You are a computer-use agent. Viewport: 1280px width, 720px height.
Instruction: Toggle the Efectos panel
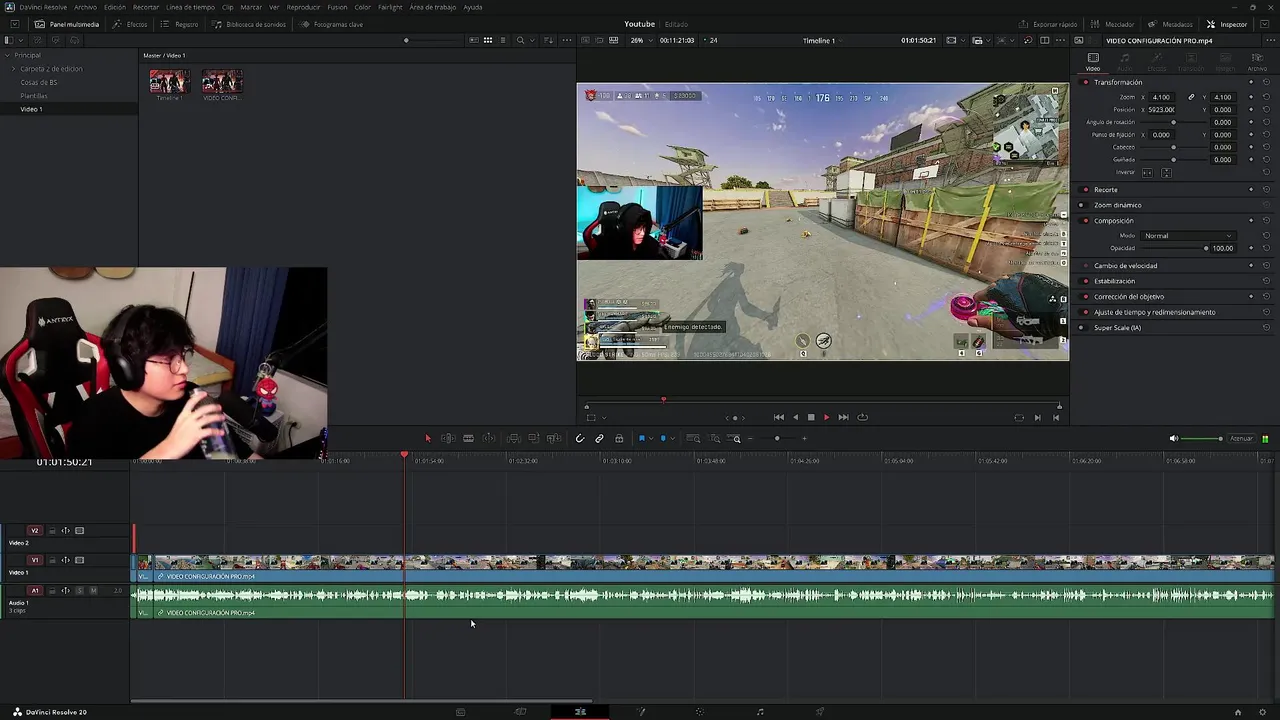130,24
